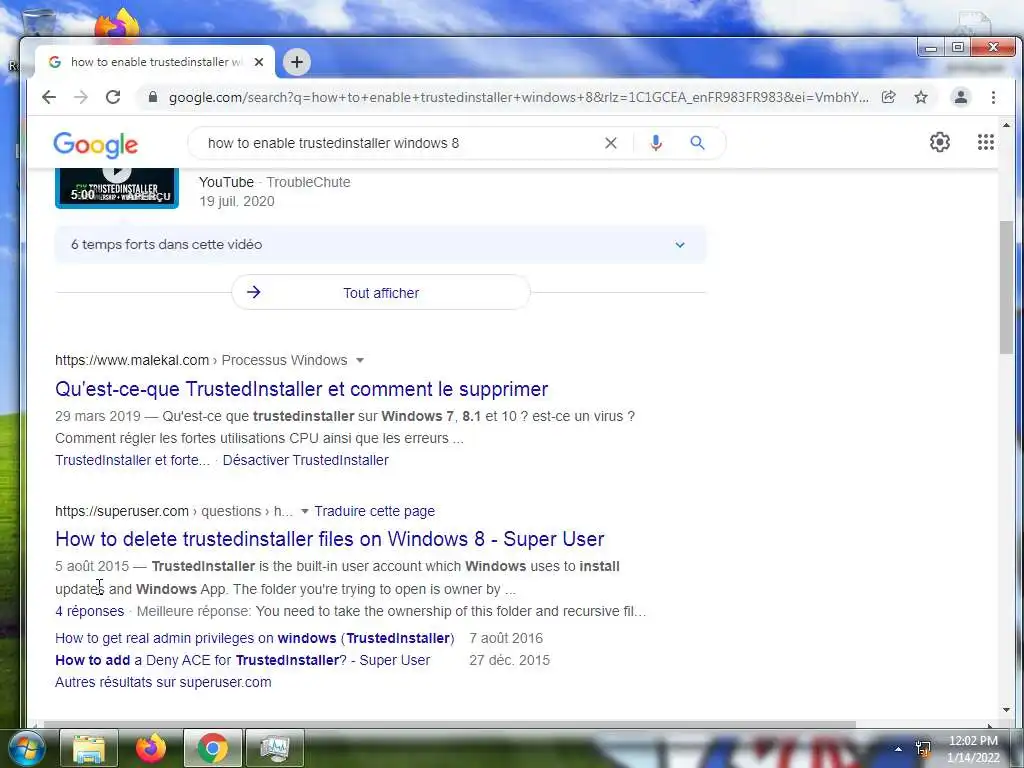The width and height of the screenshot is (1024, 768).
Task: Go back to the previous page
Action: click(x=49, y=97)
